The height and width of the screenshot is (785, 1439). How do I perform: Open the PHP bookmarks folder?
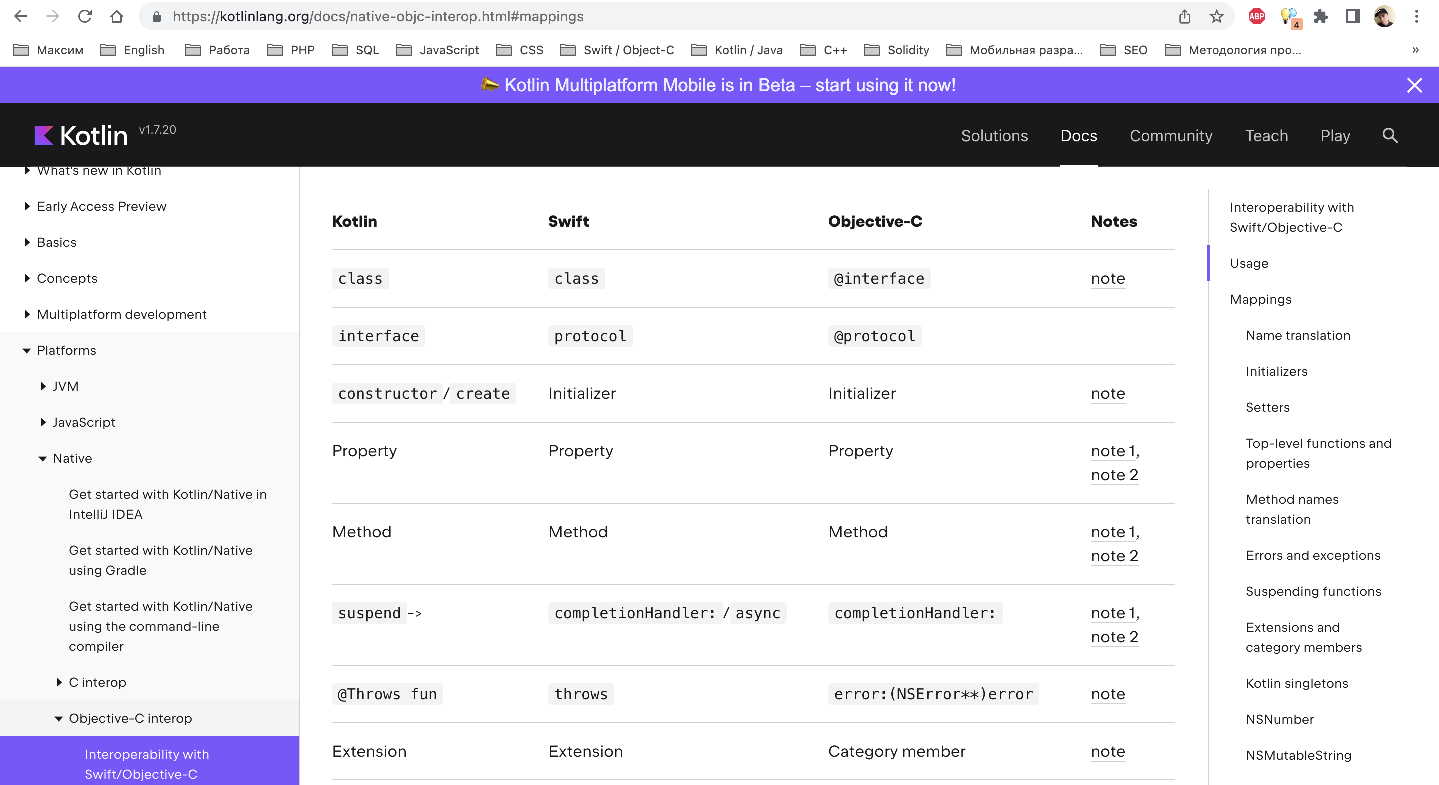click(x=291, y=50)
